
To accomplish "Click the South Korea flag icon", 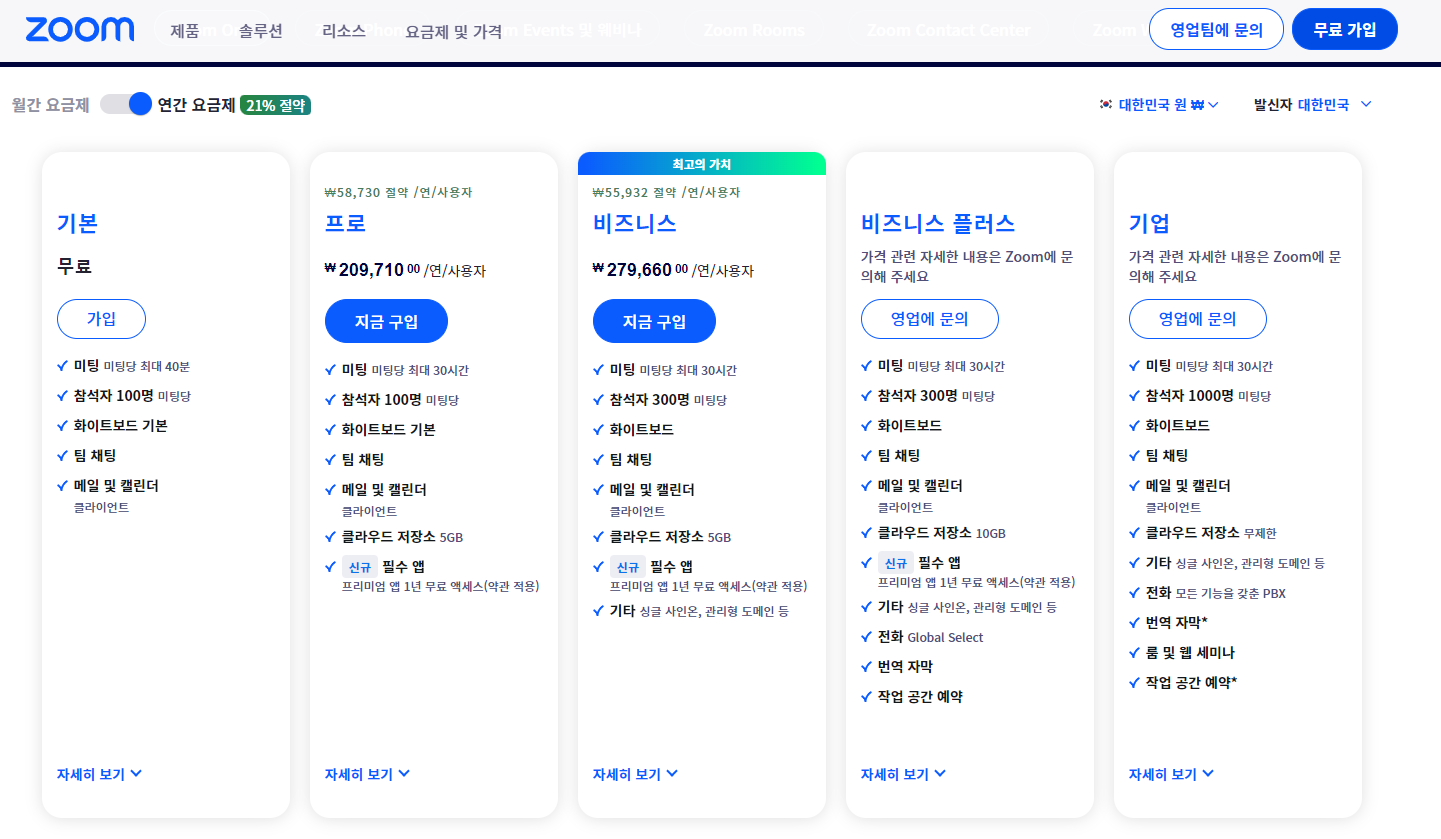I will point(1105,104).
